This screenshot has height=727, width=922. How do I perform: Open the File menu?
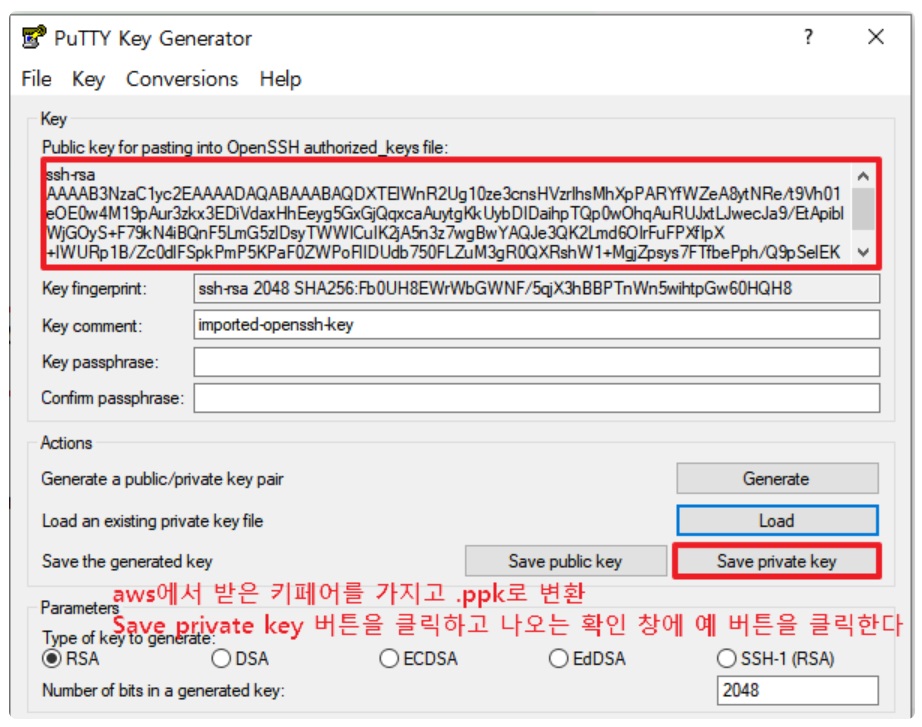tap(36, 79)
